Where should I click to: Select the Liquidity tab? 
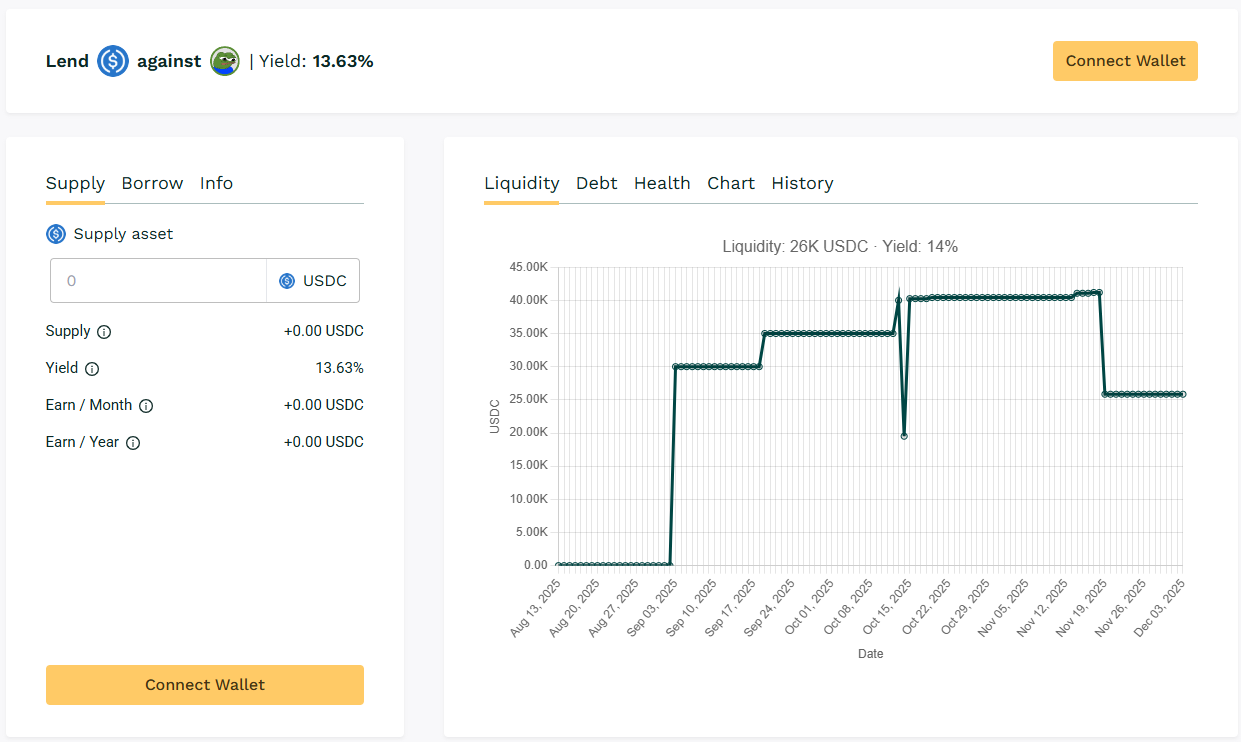point(521,183)
